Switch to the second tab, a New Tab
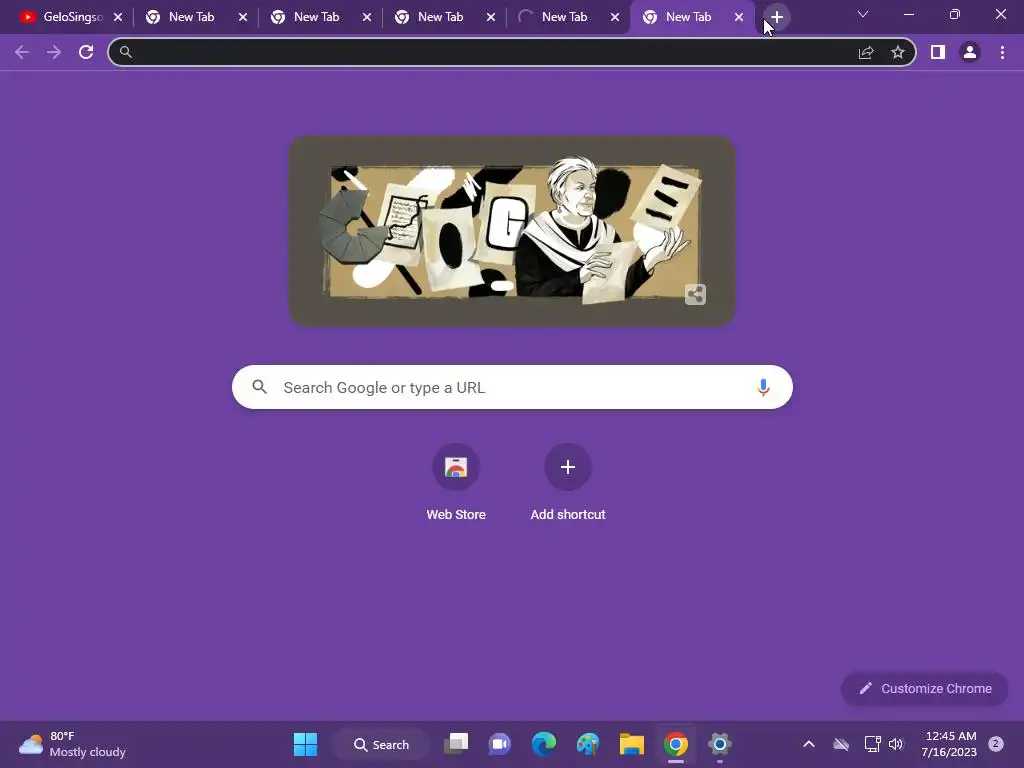This screenshot has width=1024, height=768. 191,17
